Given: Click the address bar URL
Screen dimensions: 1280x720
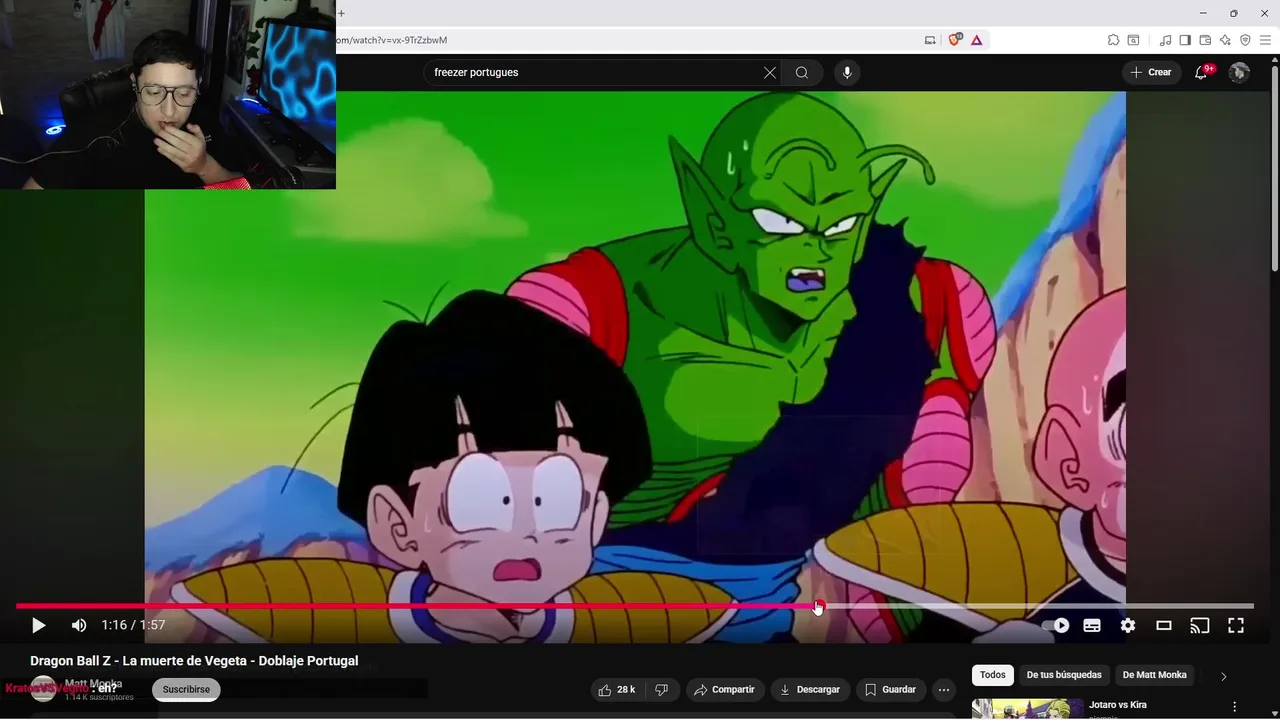Looking at the screenshot, I should click(x=391, y=40).
